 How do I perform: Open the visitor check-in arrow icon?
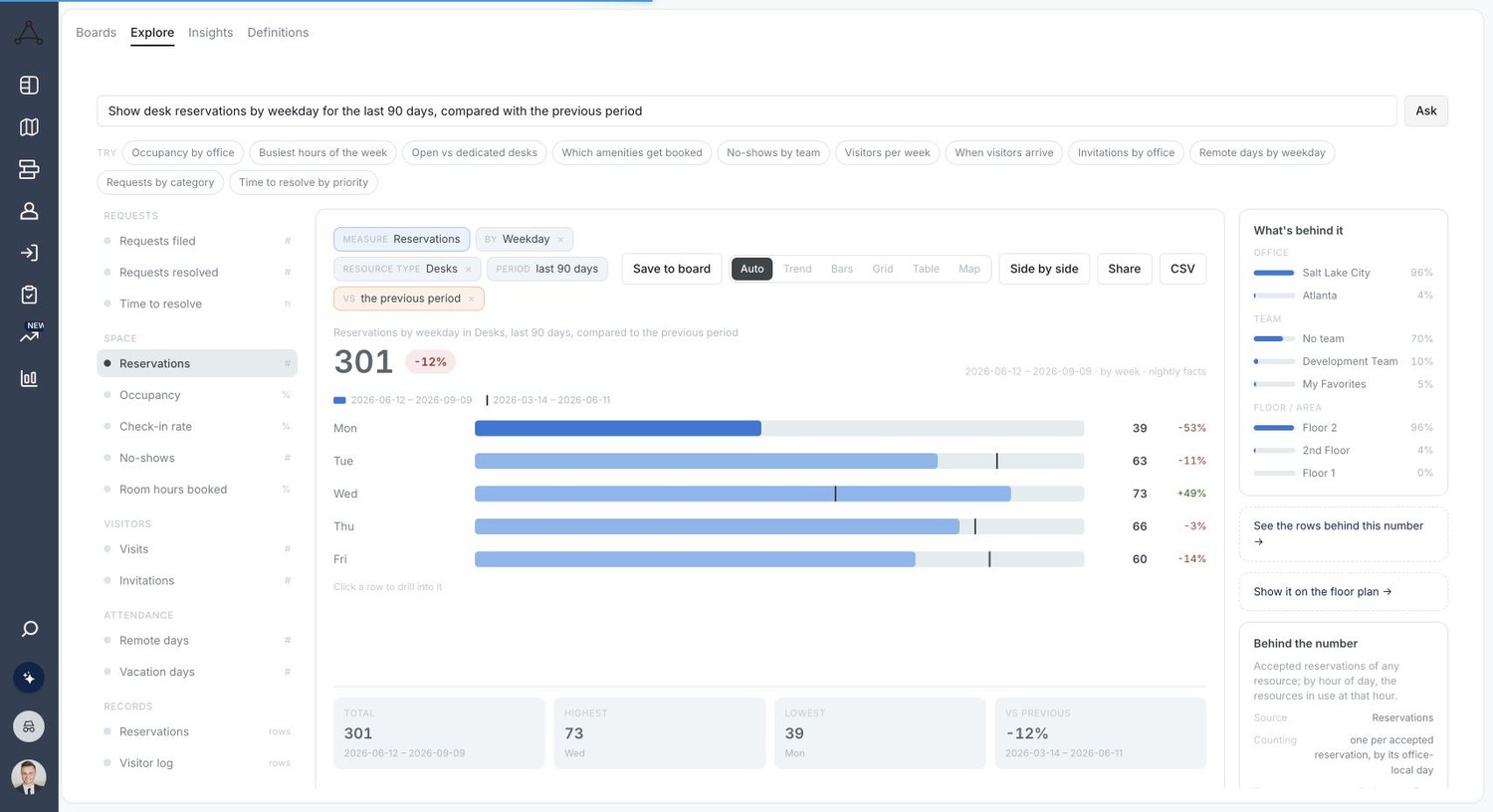[x=29, y=253]
